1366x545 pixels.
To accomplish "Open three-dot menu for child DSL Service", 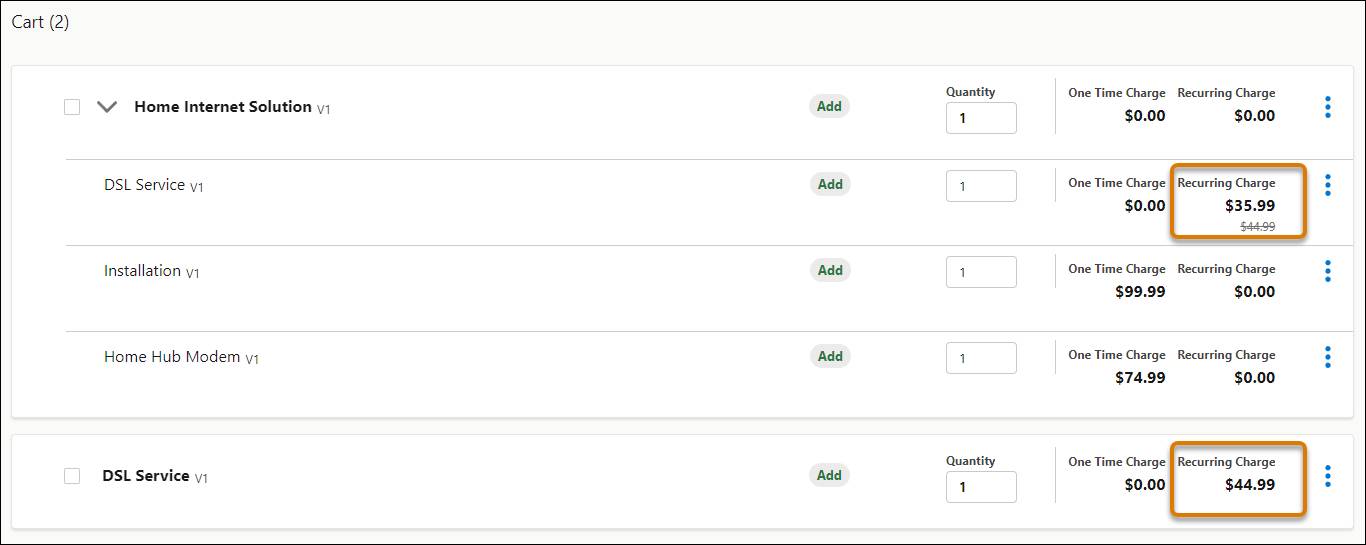I will point(1328,185).
